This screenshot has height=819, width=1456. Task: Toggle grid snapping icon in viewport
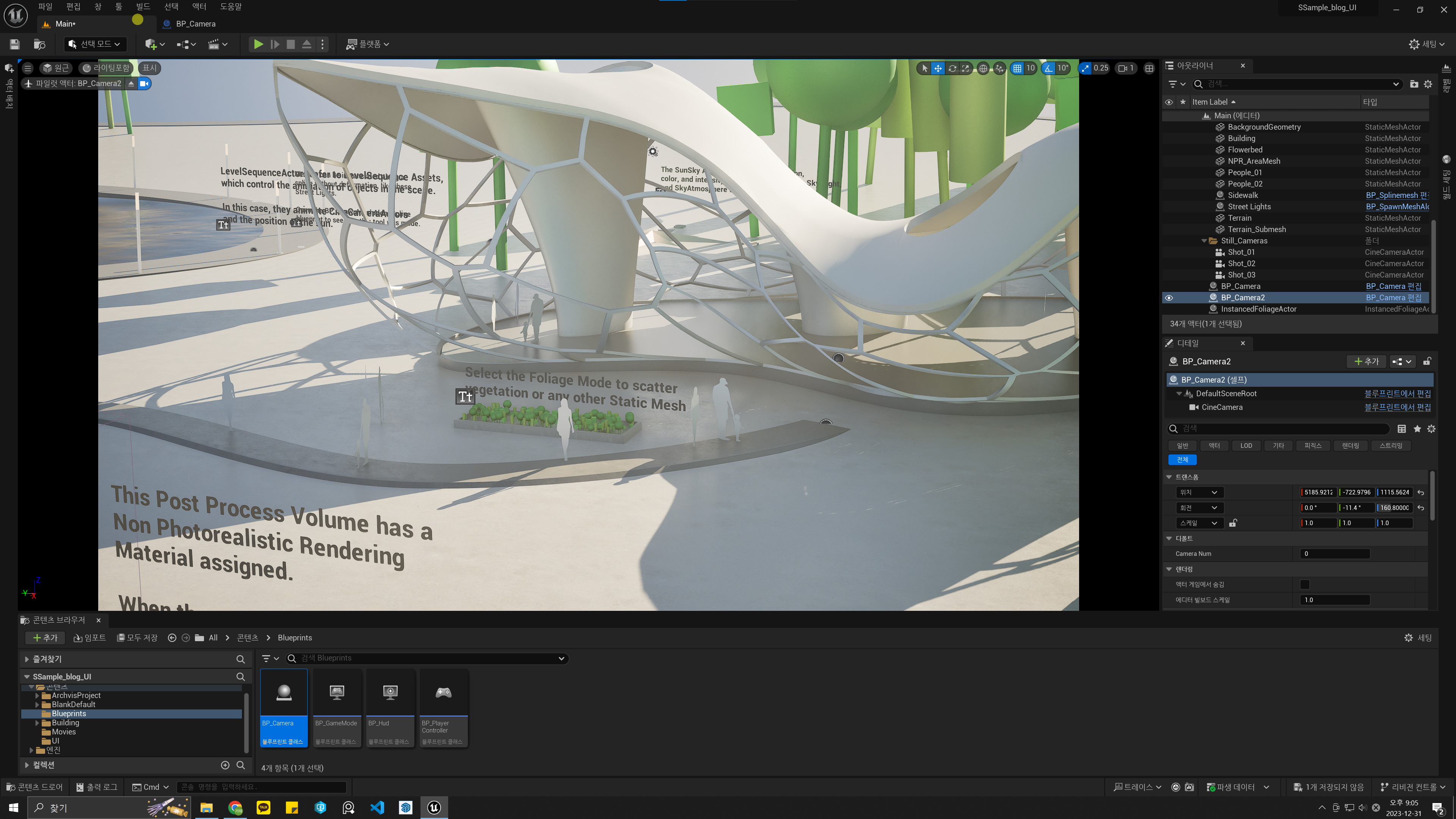tap(1017, 68)
